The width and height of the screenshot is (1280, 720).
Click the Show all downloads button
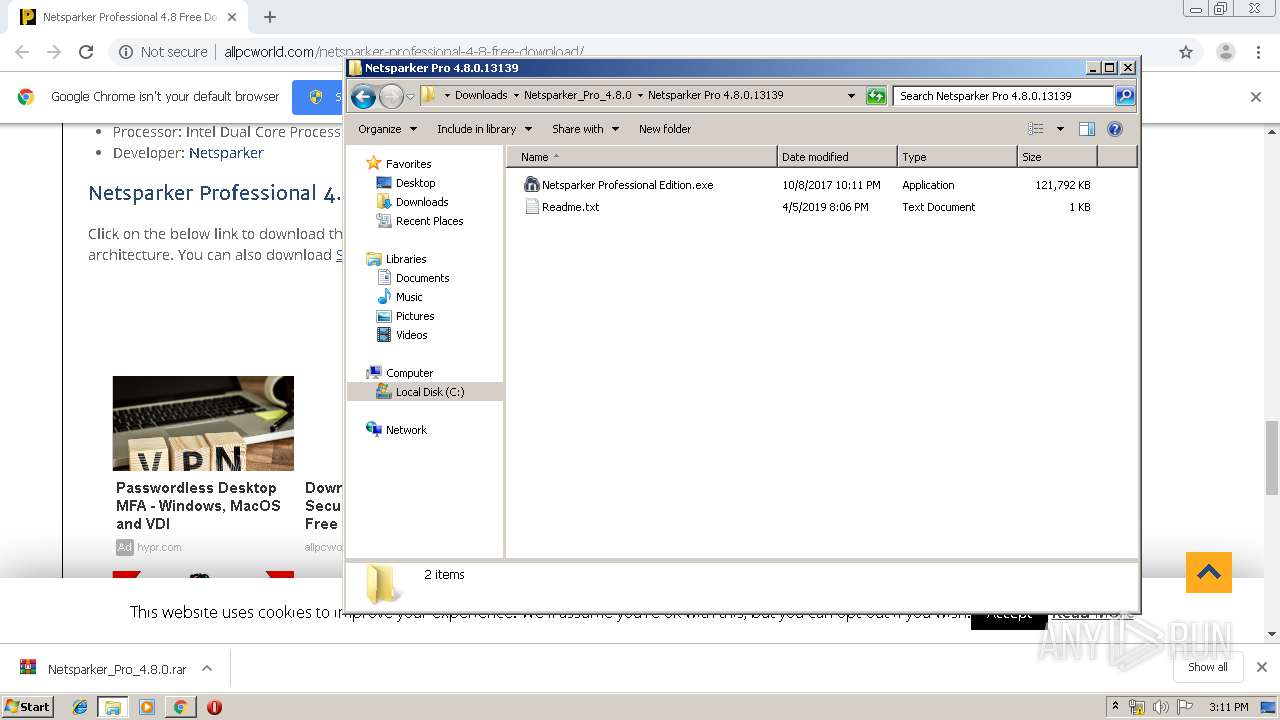tap(1207, 667)
